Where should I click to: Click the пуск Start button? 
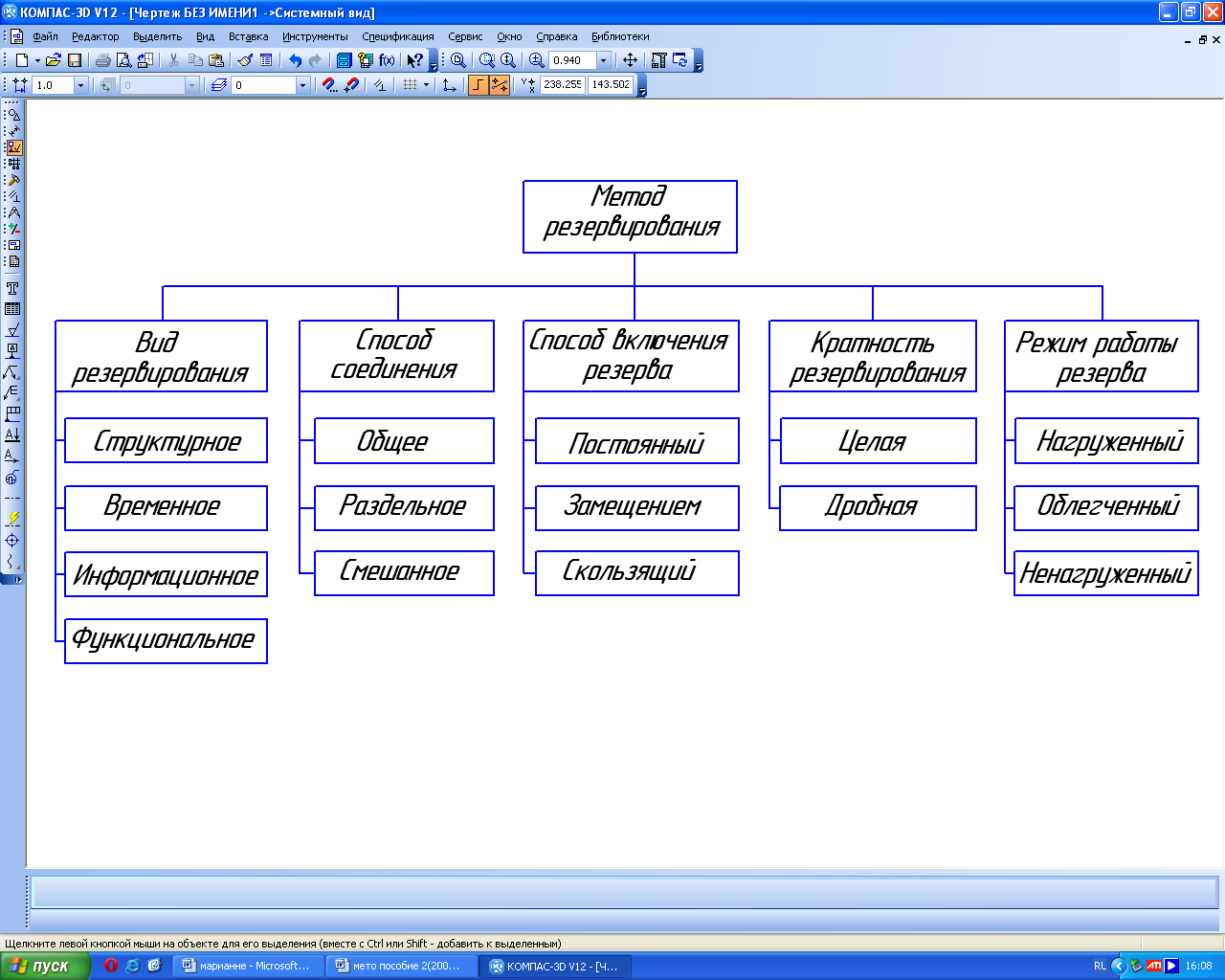(45, 966)
